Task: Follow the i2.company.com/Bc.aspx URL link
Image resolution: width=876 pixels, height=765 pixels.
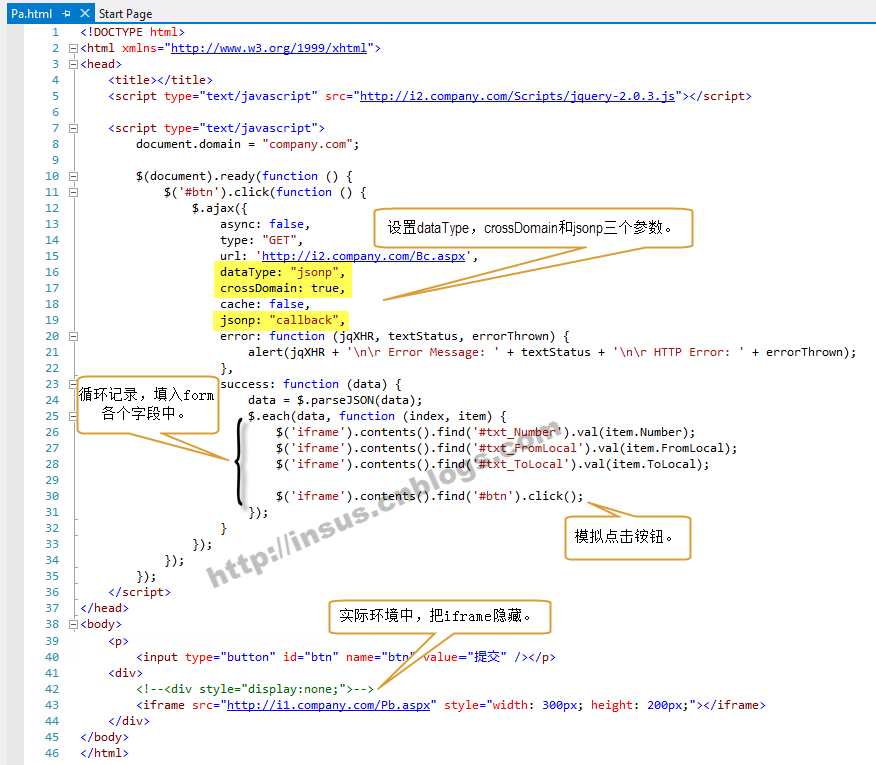Action: tap(363, 256)
